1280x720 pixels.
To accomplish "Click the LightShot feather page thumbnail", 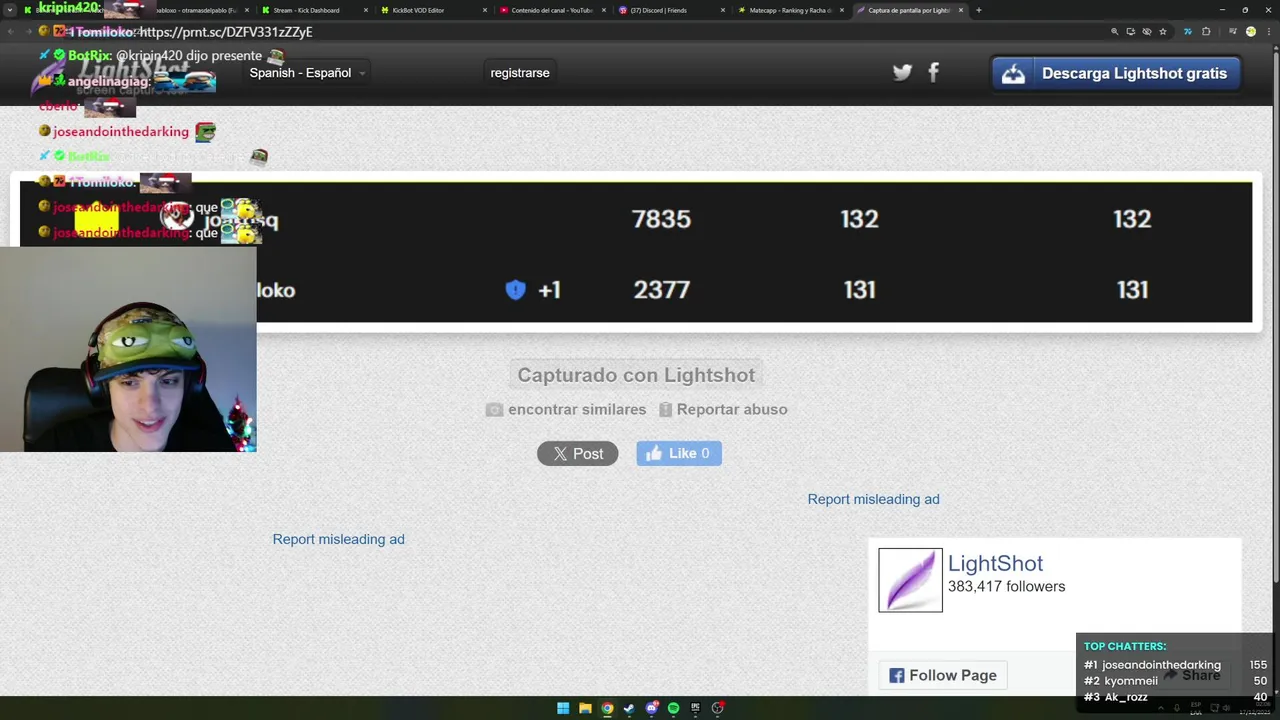I will coord(910,580).
